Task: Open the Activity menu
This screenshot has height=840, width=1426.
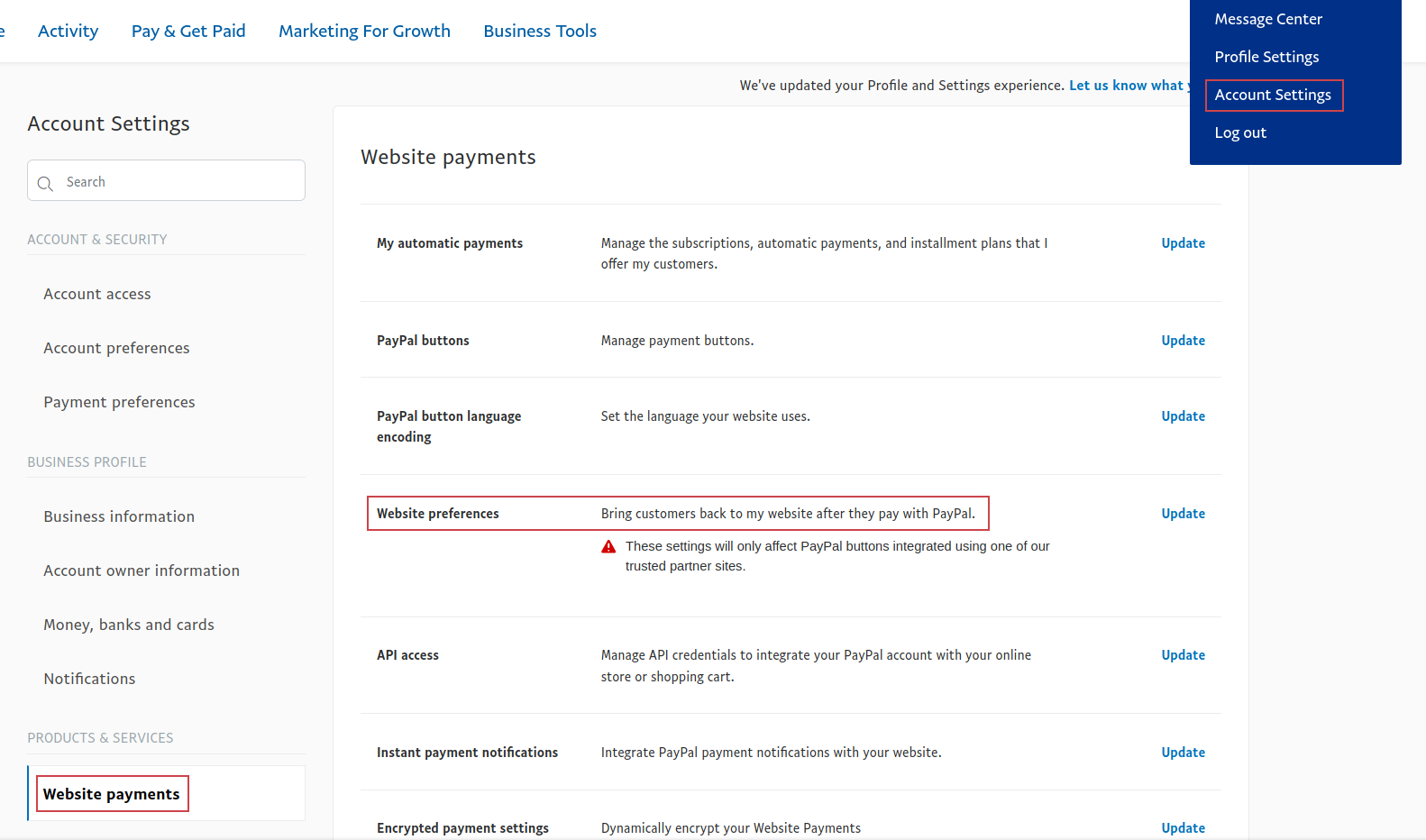Action: click(x=68, y=31)
